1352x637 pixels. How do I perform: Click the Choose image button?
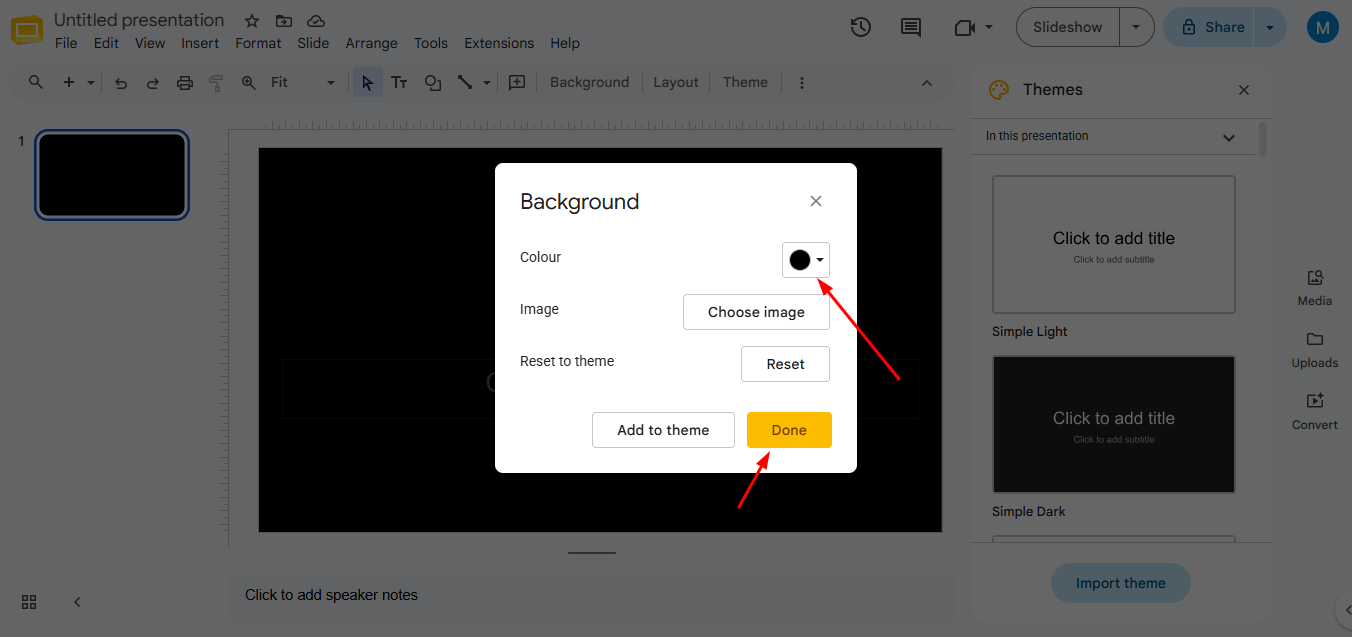tap(756, 312)
